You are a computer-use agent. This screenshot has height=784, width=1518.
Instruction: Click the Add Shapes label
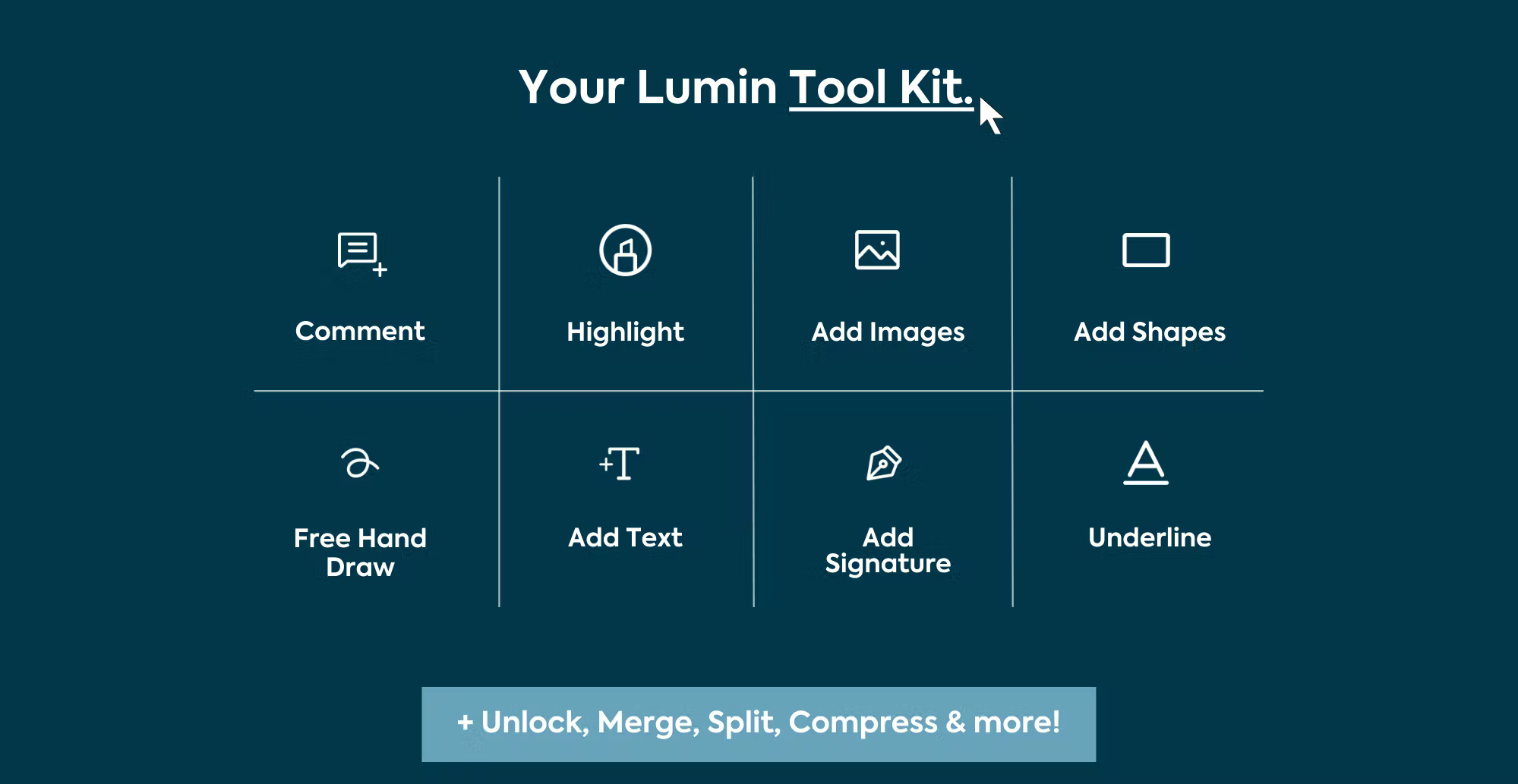click(1150, 332)
